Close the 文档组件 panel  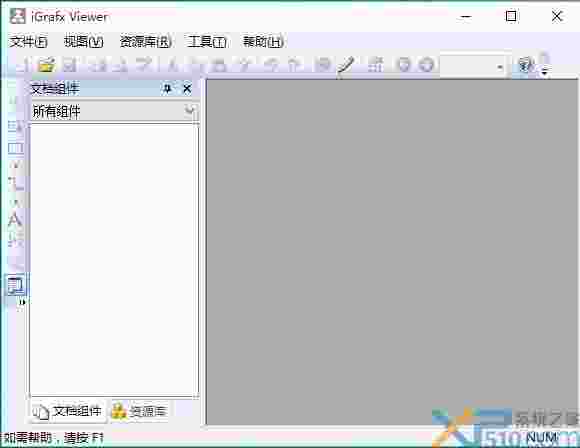[x=187, y=88]
